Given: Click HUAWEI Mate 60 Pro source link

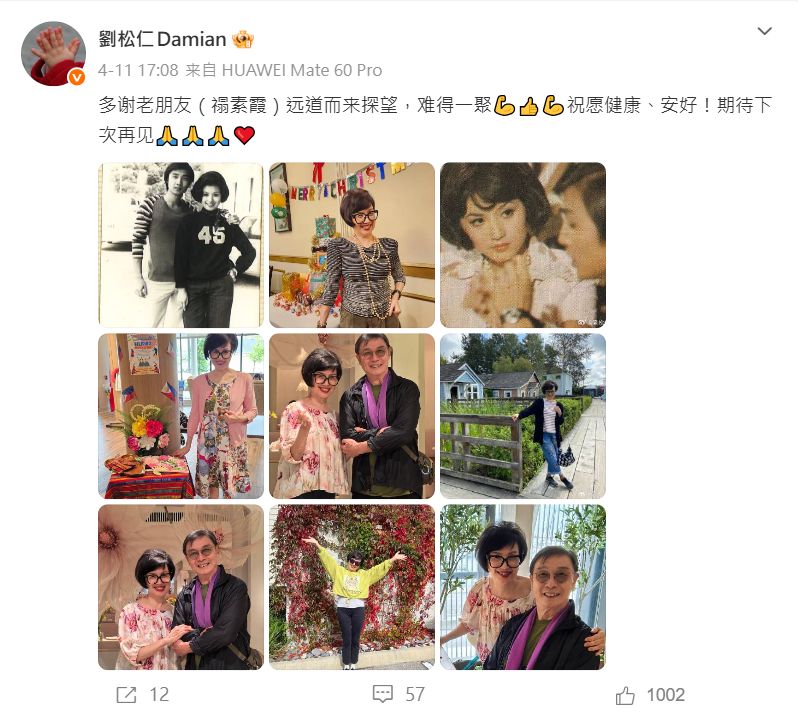Looking at the screenshot, I should tap(302, 70).
